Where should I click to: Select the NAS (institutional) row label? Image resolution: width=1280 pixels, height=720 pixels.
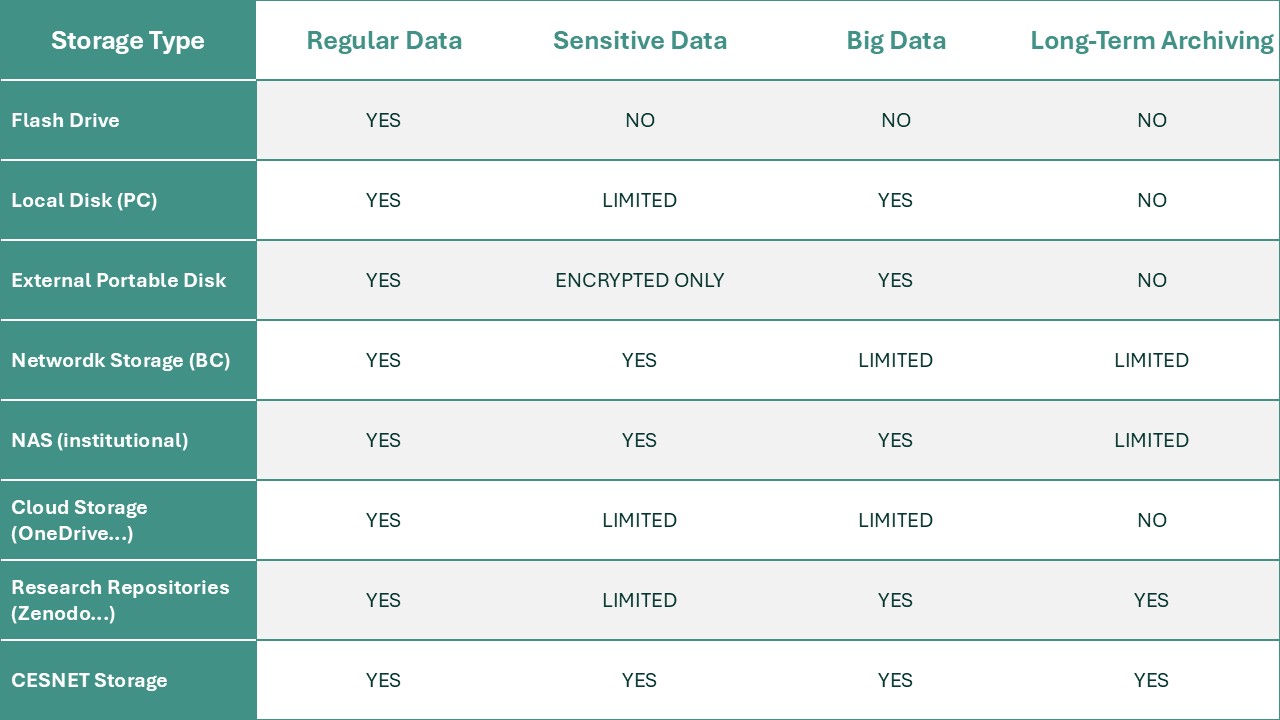(100, 440)
